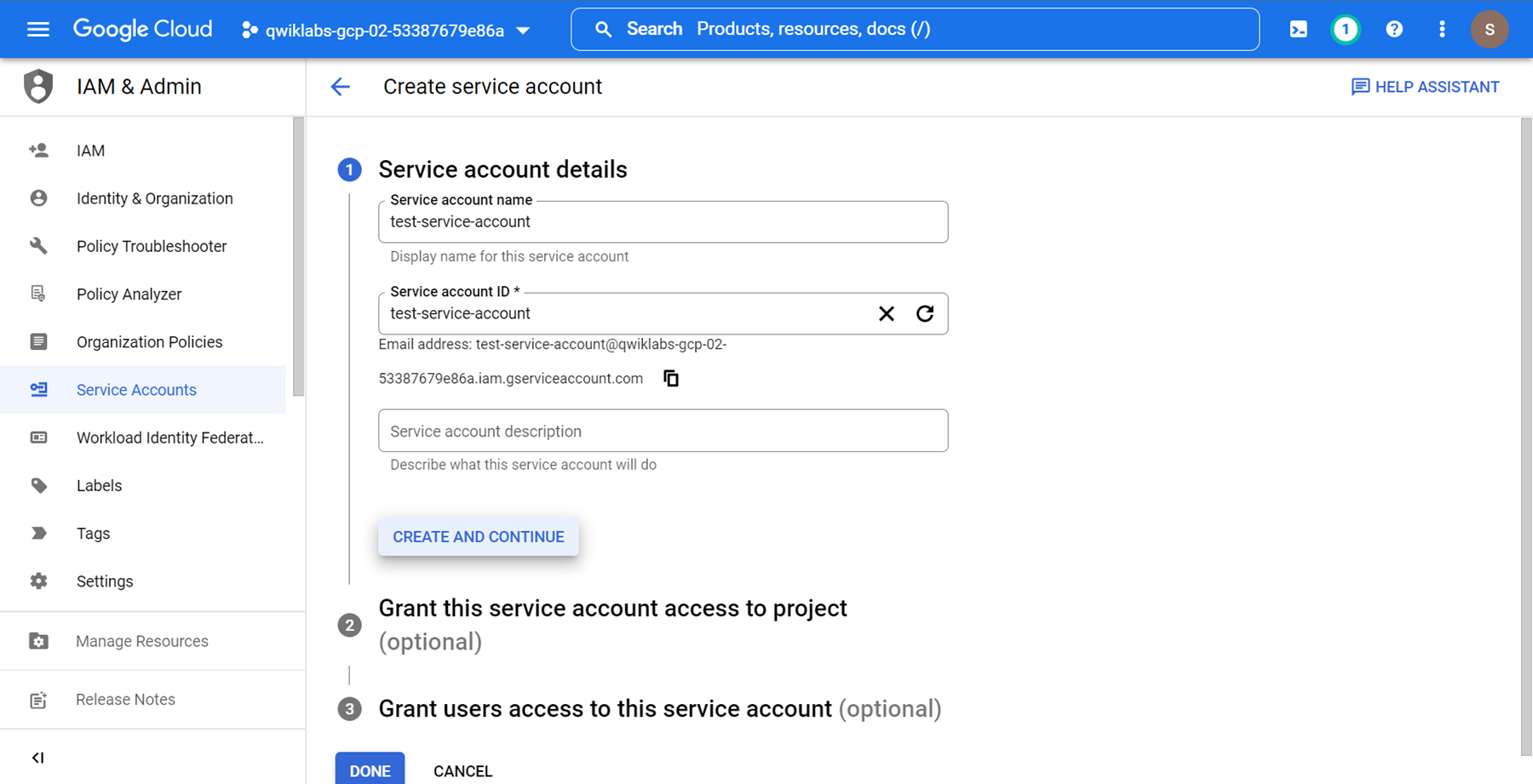The width and height of the screenshot is (1533, 784).
Task: Go back with the left arrow
Action: pos(341,87)
